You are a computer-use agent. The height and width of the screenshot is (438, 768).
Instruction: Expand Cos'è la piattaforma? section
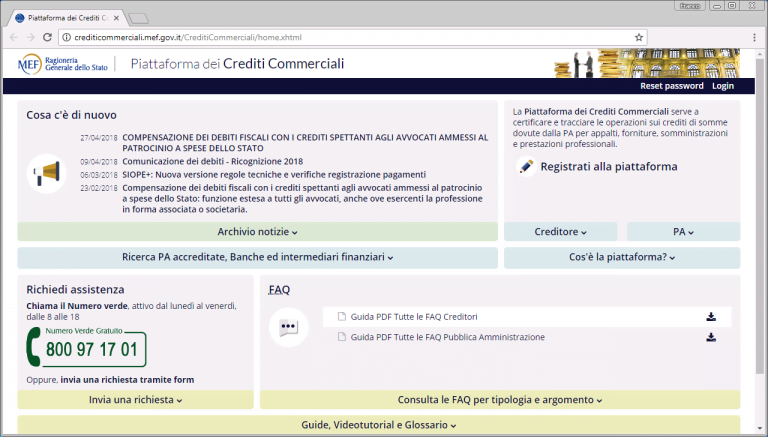click(622, 257)
